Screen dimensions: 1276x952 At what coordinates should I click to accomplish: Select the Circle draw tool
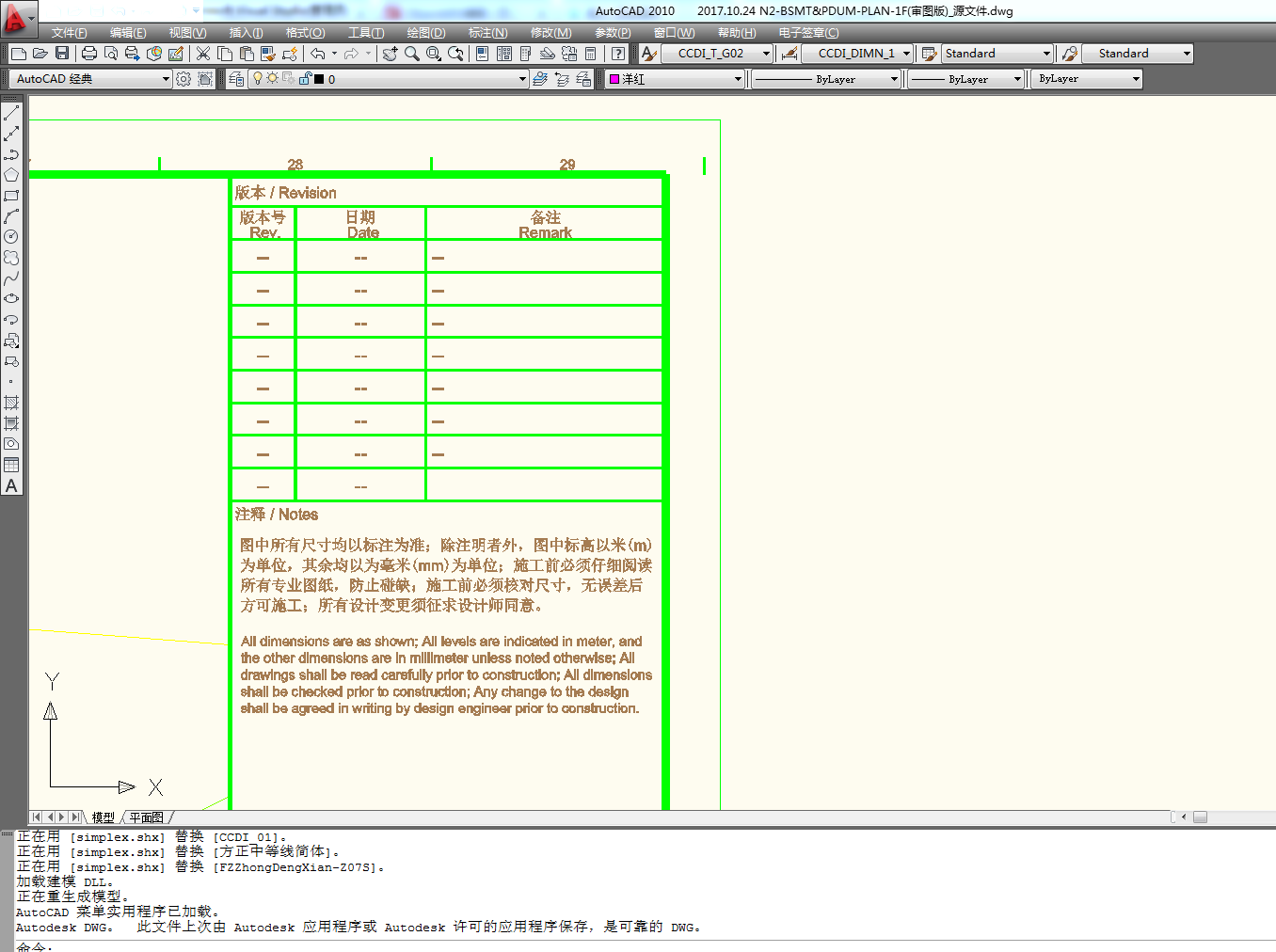pos(11,237)
